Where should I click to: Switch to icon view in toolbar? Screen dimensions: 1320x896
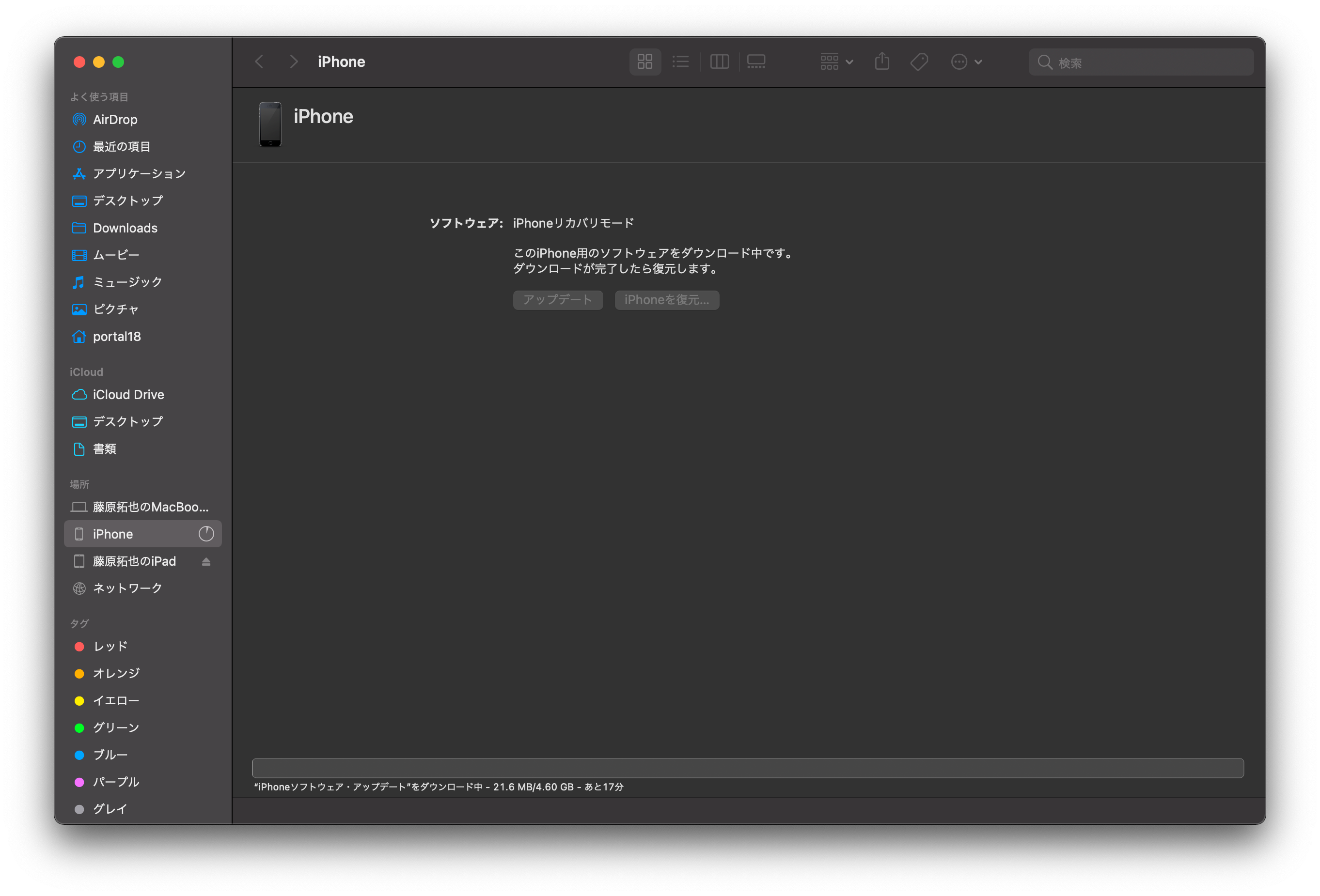point(644,62)
